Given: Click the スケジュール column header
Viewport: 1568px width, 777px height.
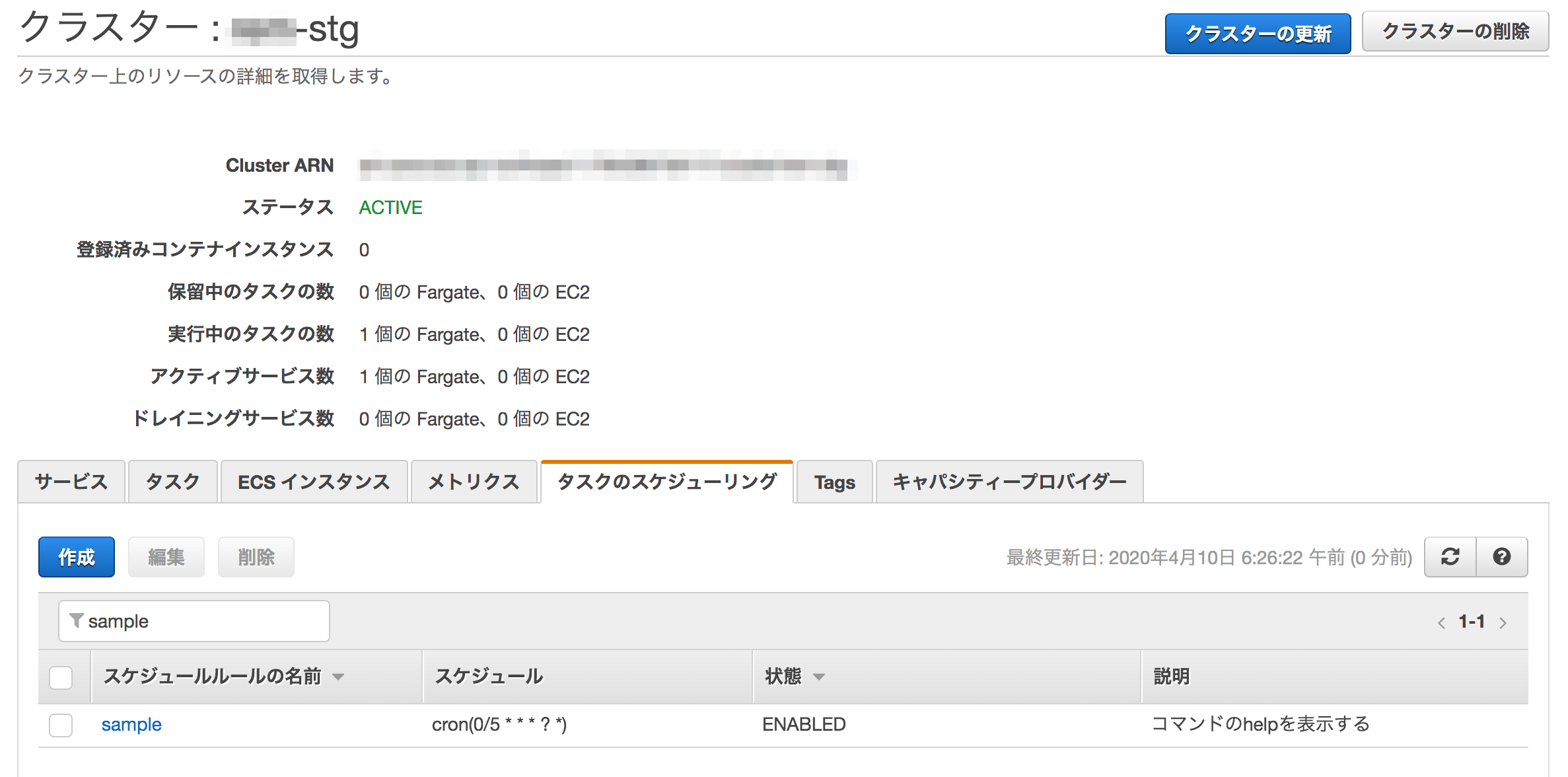Looking at the screenshot, I should coord(489,677).
